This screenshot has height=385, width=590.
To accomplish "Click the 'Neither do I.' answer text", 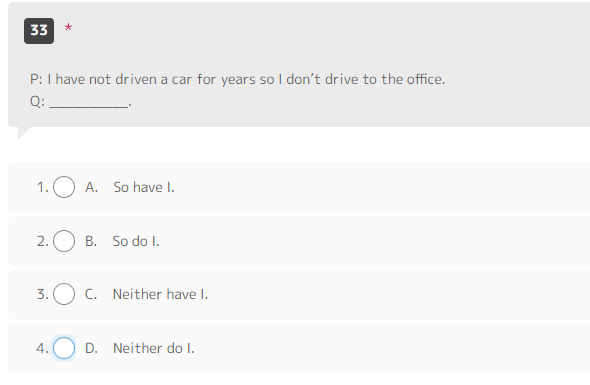I will (154, 348).
